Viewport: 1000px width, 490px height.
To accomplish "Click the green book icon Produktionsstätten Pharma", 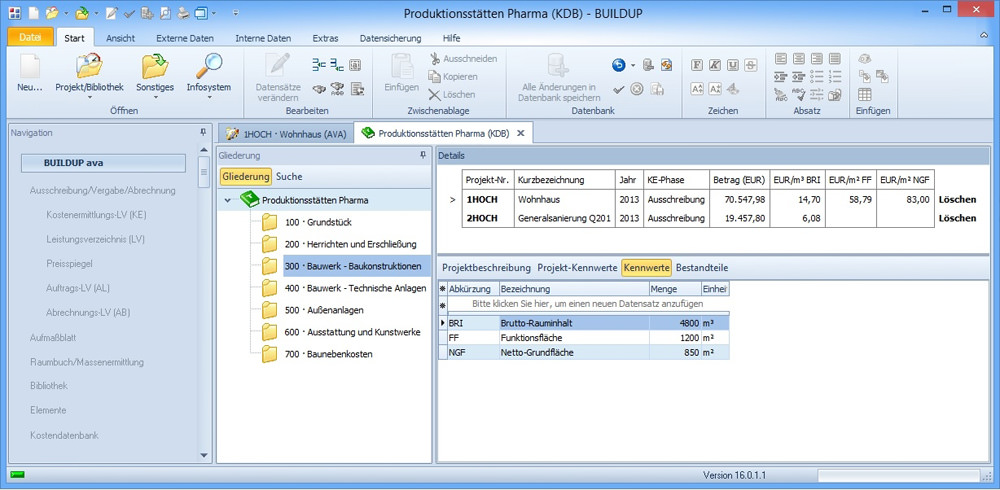I will (x=250, y=200).
